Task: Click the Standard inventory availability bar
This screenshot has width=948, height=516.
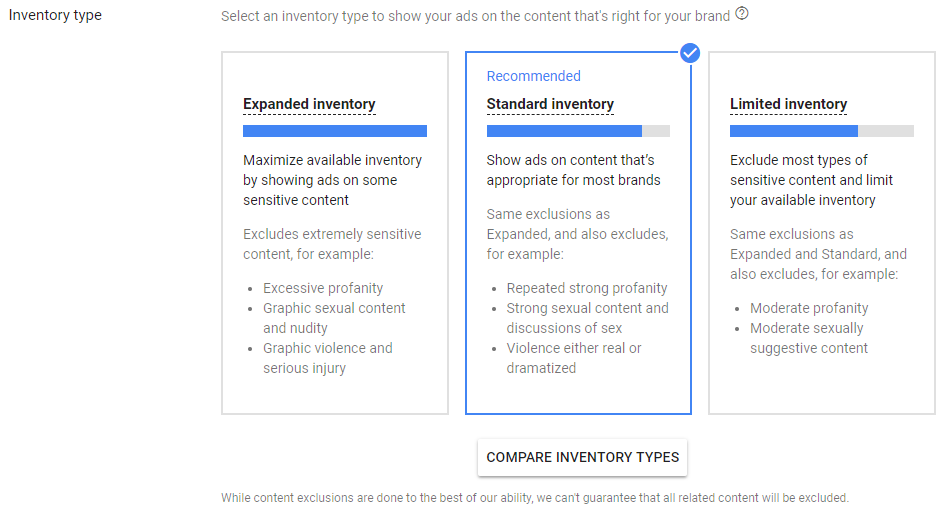Action: pos(578,131)
